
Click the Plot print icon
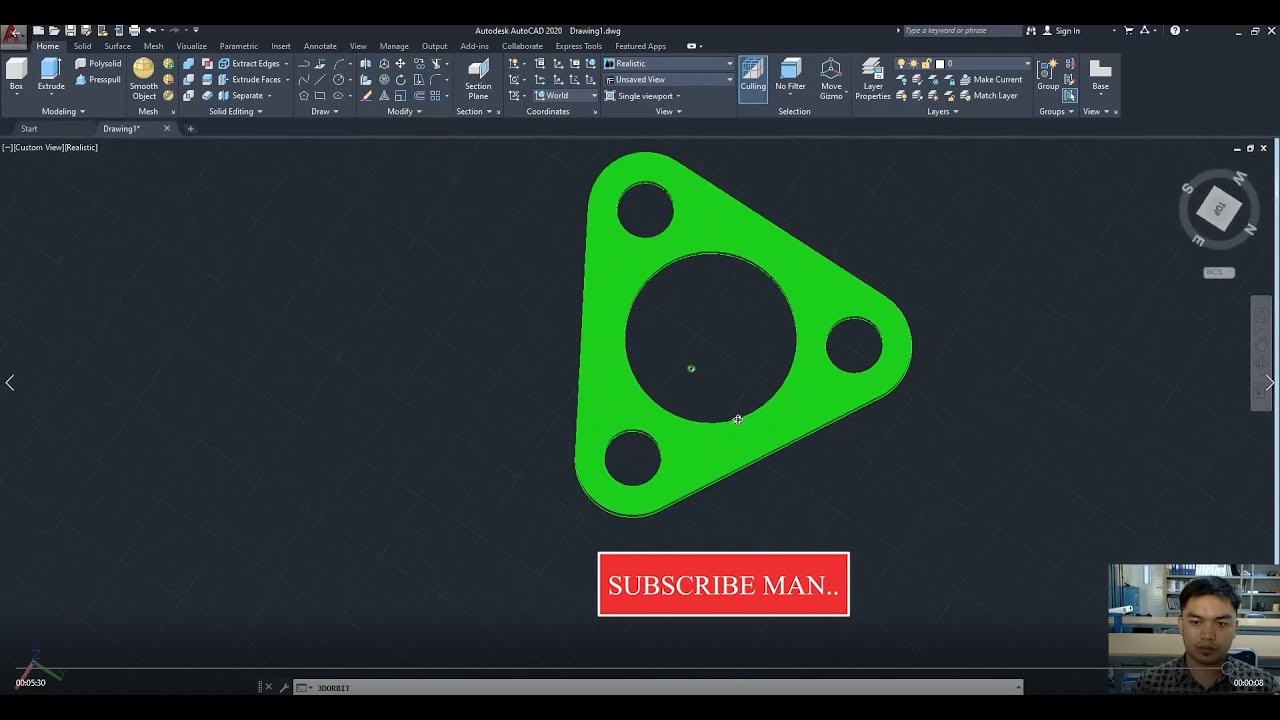(134, 30)
